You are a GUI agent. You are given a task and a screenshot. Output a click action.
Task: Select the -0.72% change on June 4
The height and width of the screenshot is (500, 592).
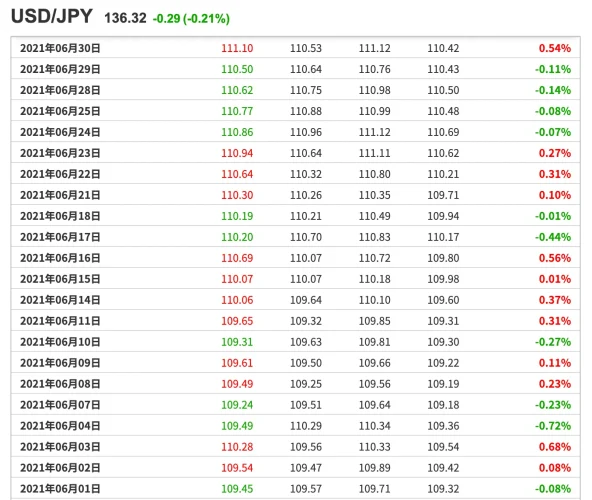coord(553,426)
